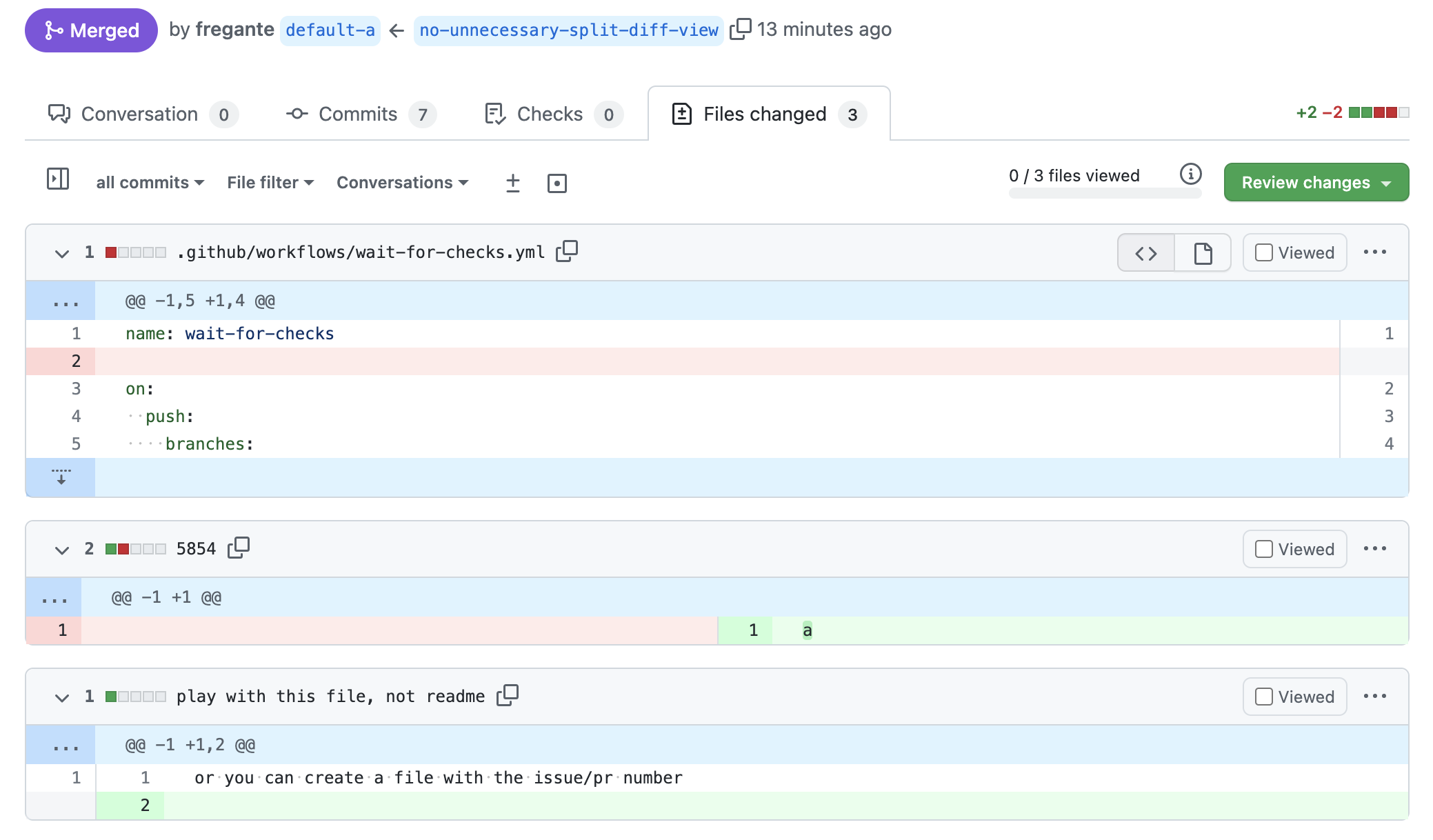Copy the no-unnecessary-split-diff-view branch name
This screenshot has width=1433, height=840.
(x=741, y=30)
